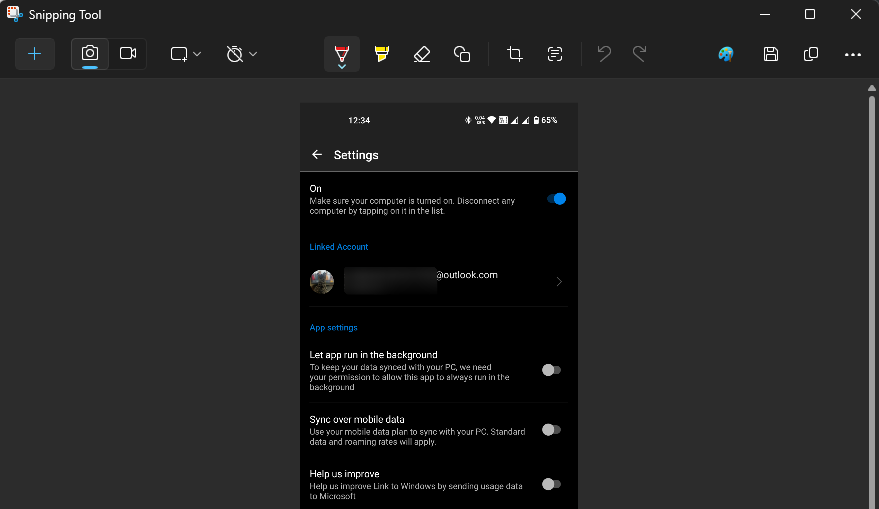Enable Help us improve toggle
The width and height of the screenshot is (879, 509).
coord(551,484)
